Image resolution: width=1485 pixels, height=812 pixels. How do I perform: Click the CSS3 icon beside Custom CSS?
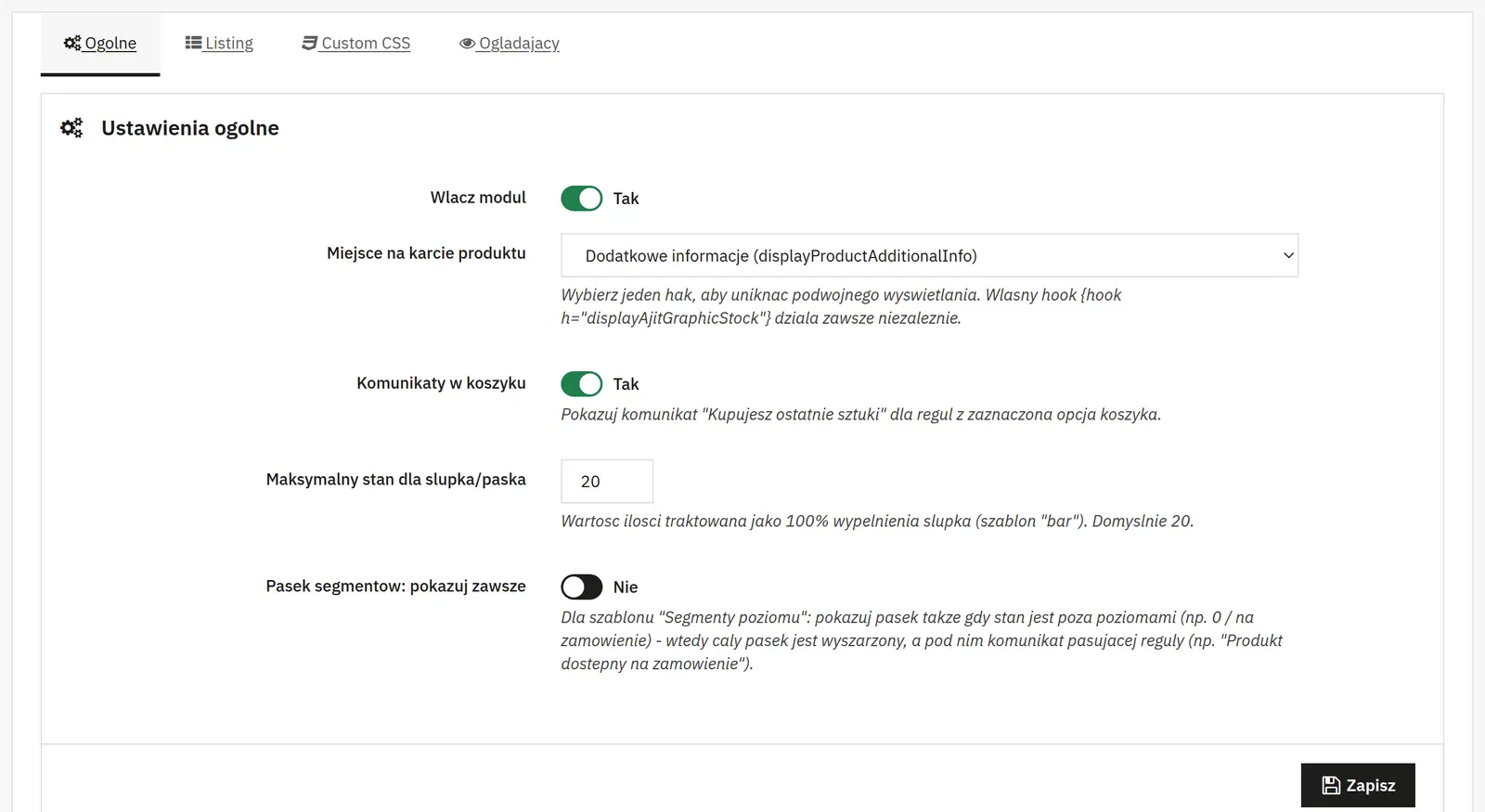click(310, 43)
